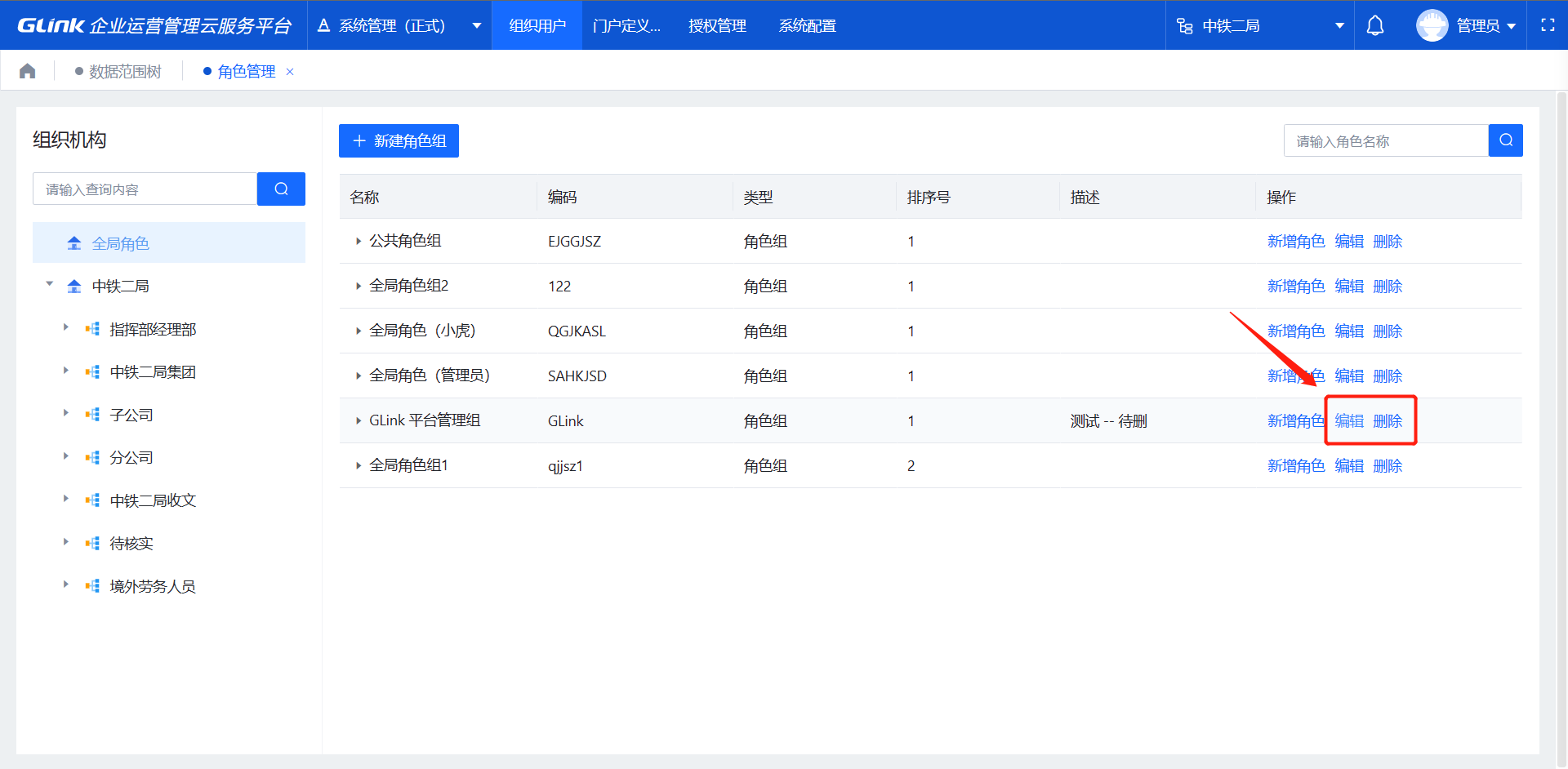1568x769 pixels.
Task: Click the 子公司 org icon
Action: point(92,415)
